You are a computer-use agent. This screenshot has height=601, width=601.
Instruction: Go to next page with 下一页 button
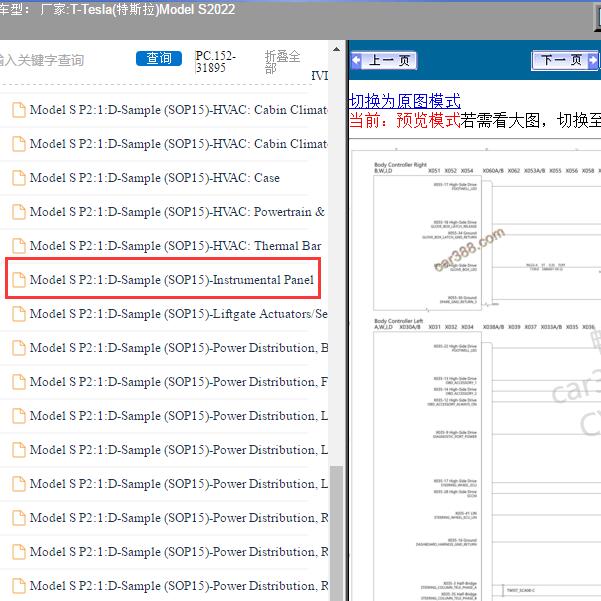565,60
